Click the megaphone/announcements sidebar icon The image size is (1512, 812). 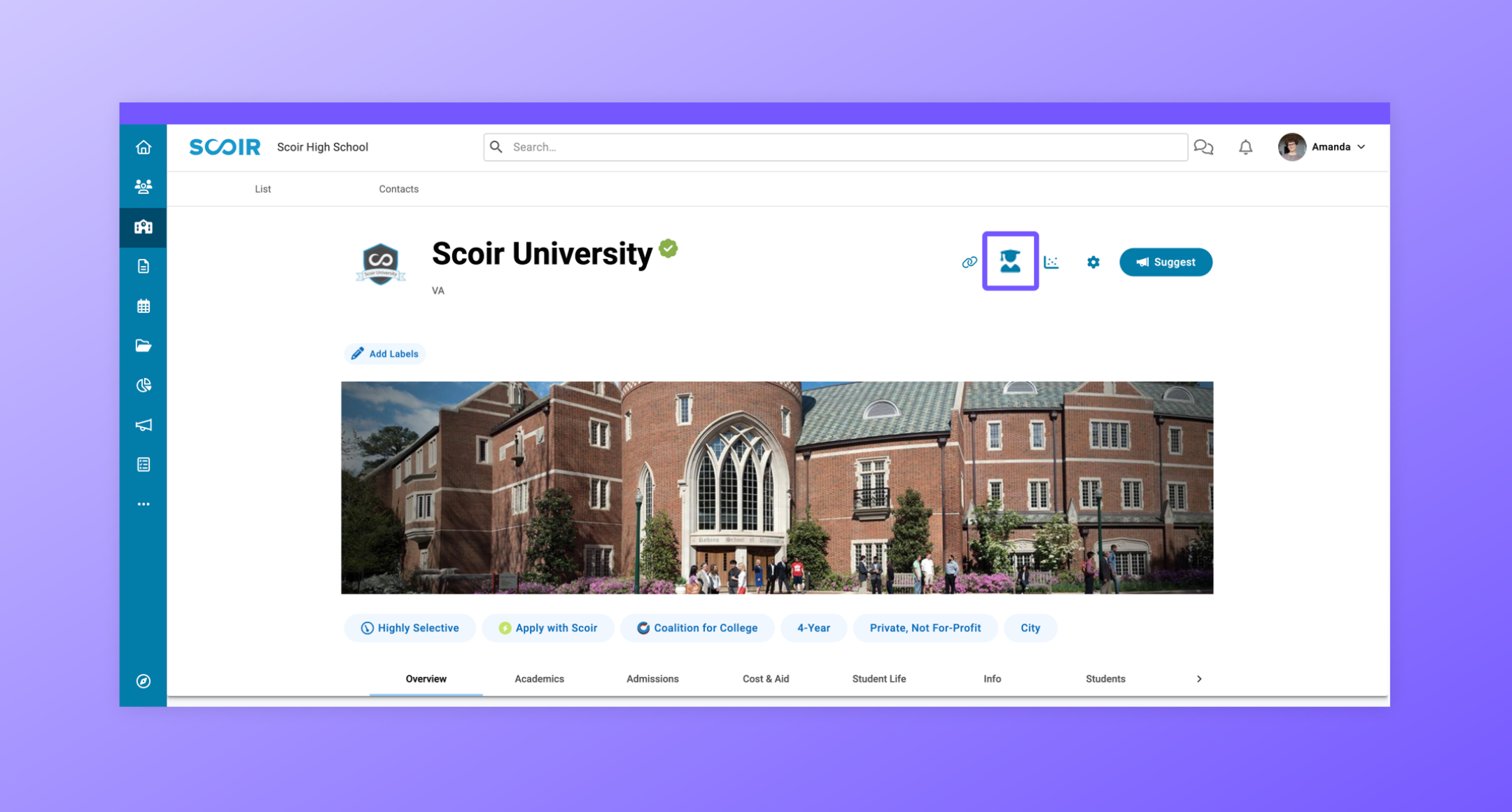pos(143,424)
